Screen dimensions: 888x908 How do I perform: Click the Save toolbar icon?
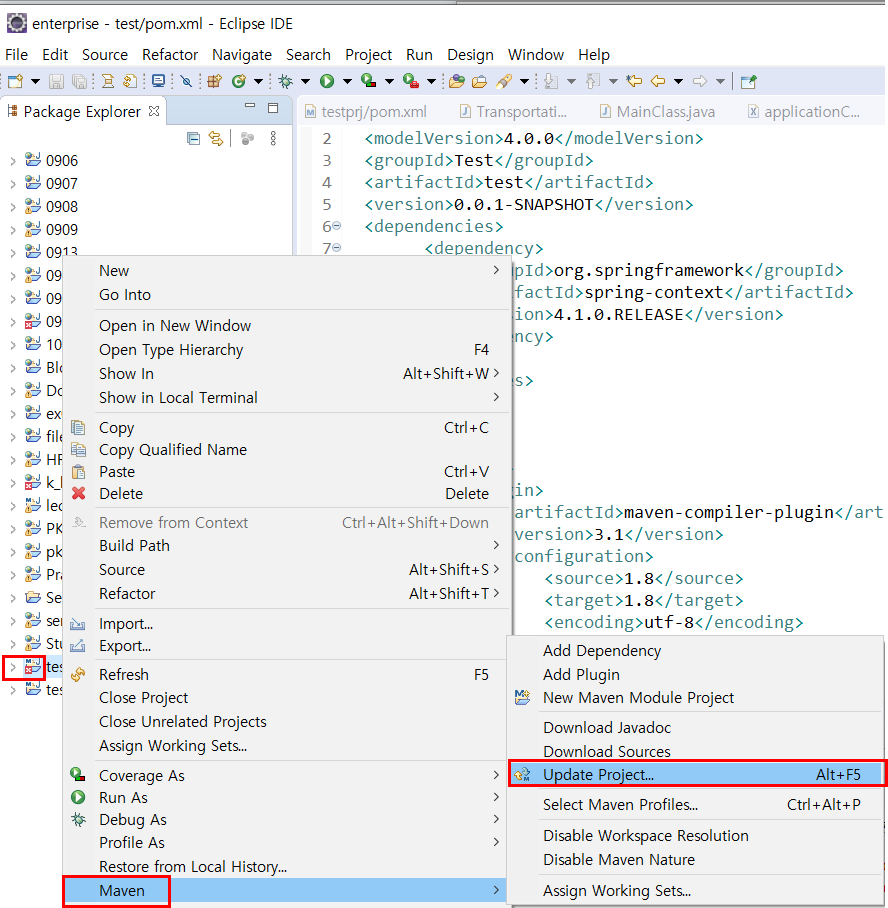click(56, 82)
